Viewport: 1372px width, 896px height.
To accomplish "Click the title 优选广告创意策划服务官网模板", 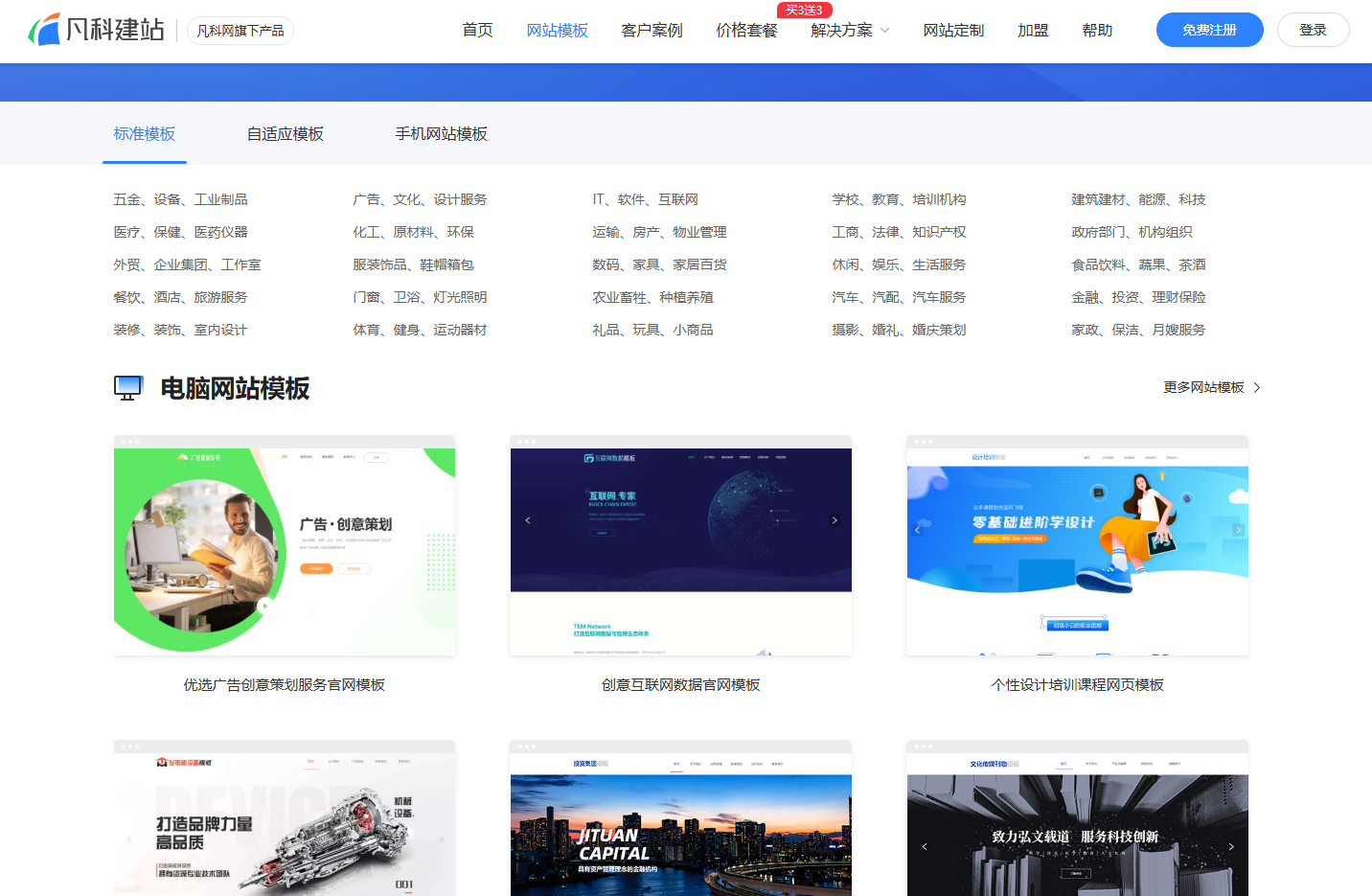I will point(285,684).
